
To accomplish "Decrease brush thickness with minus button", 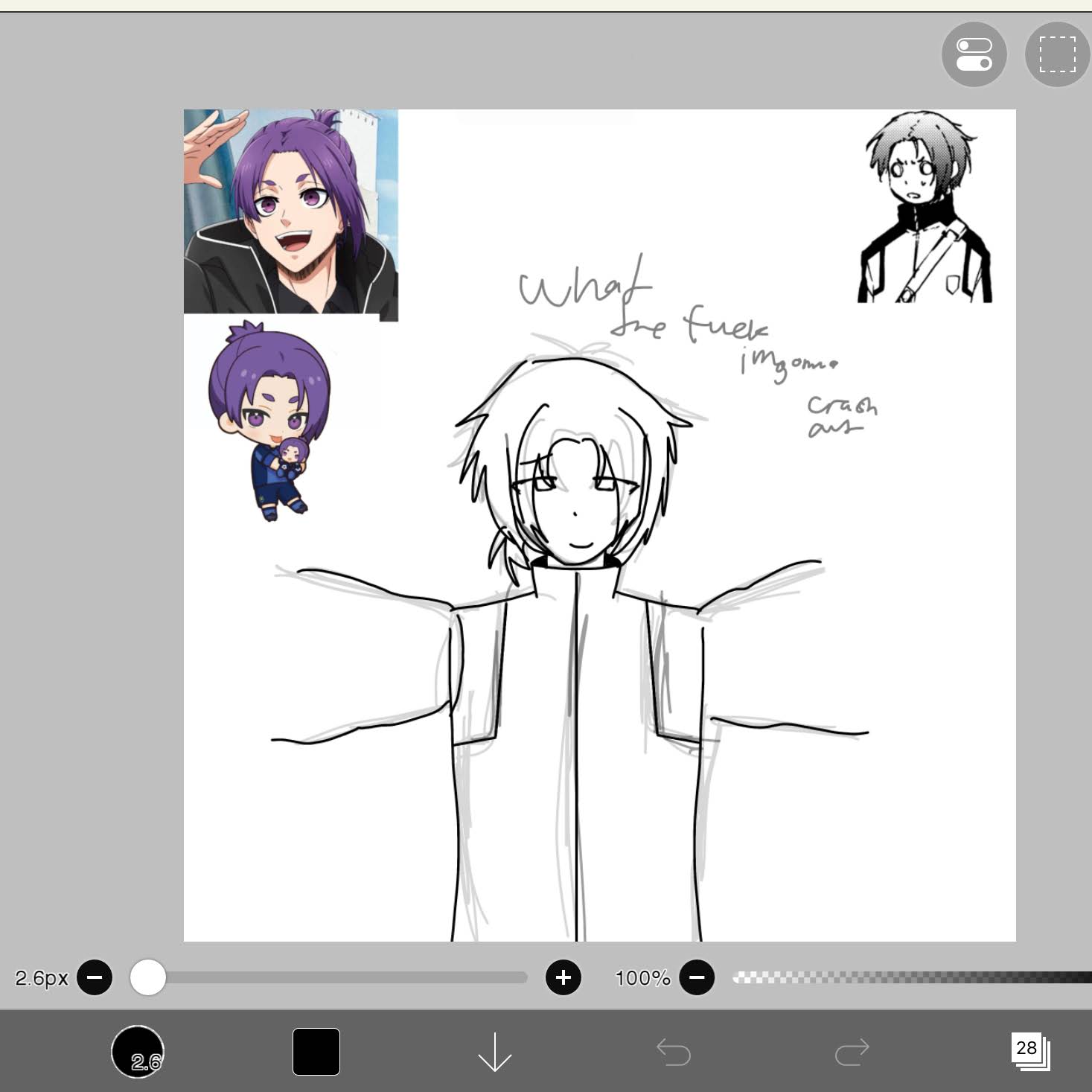I will tap(95, 977).
